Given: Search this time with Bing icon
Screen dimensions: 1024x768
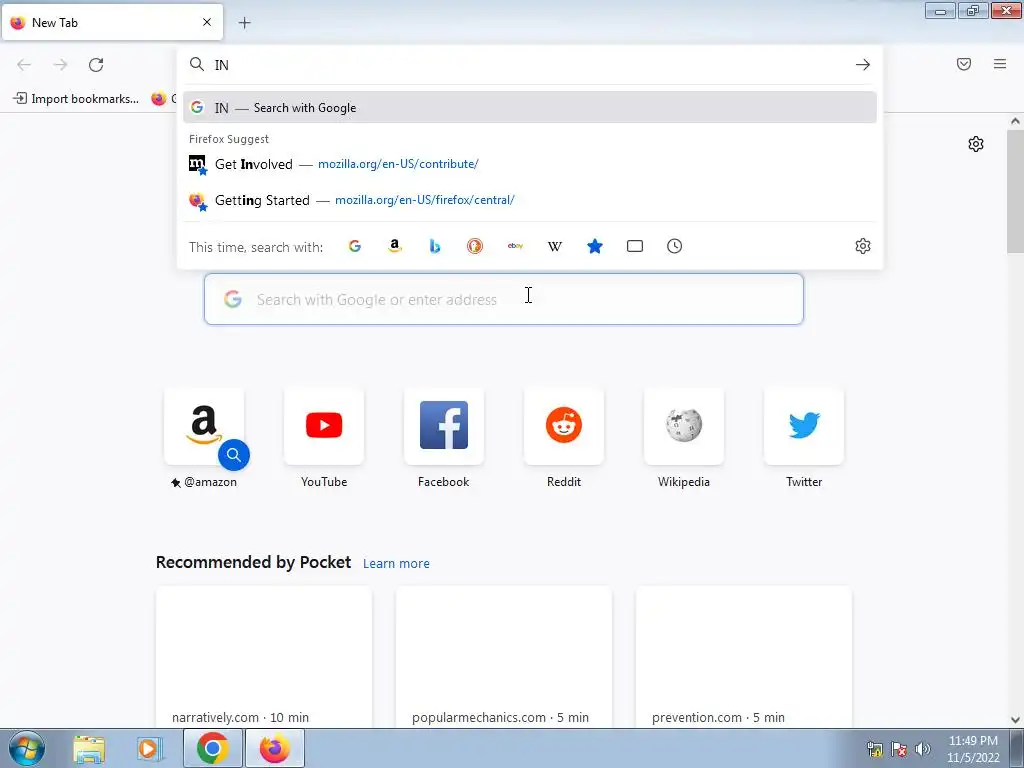Looking at the screenshot, I should pos(435,246).
